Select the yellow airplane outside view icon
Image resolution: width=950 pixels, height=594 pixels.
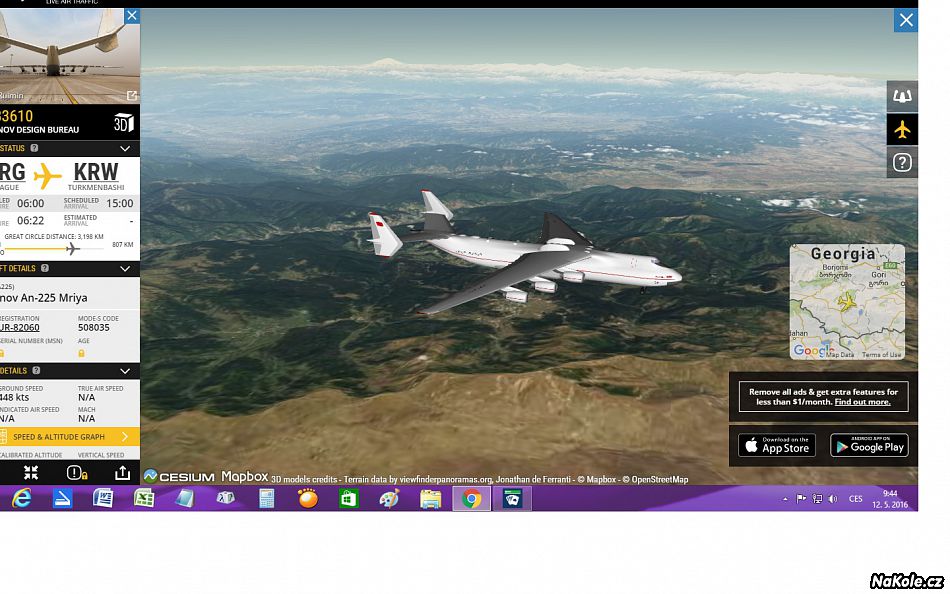tap(902, 129)
